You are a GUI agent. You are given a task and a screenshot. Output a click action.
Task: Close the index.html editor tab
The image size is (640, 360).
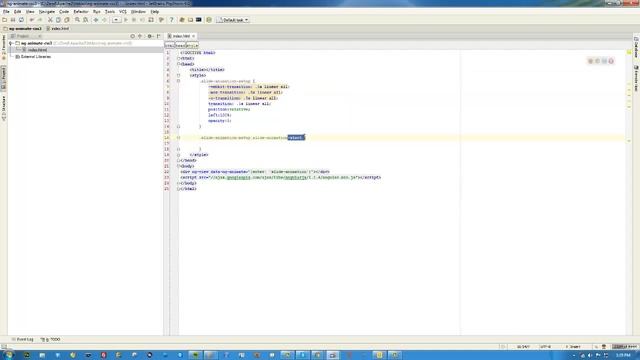pos(194,36)
